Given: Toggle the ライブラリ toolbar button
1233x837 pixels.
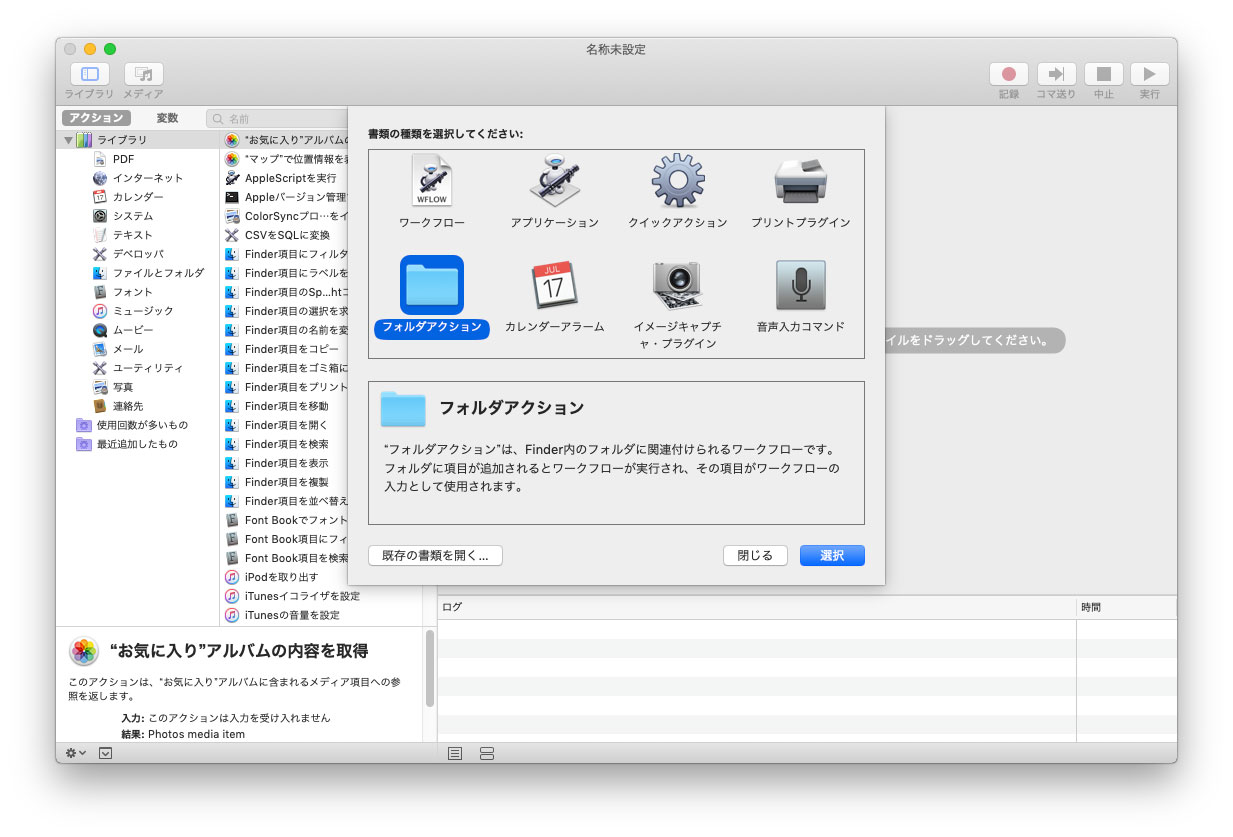Looking at the screenshot, I should (90, 74).
